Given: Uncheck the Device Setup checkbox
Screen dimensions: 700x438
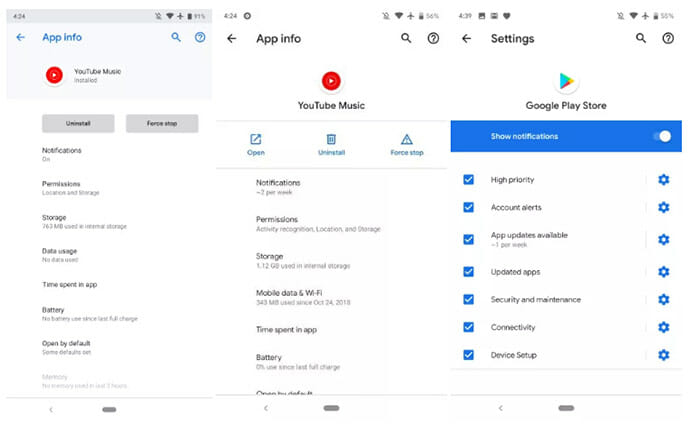Looking at the screenshot, I should (468, 355).
